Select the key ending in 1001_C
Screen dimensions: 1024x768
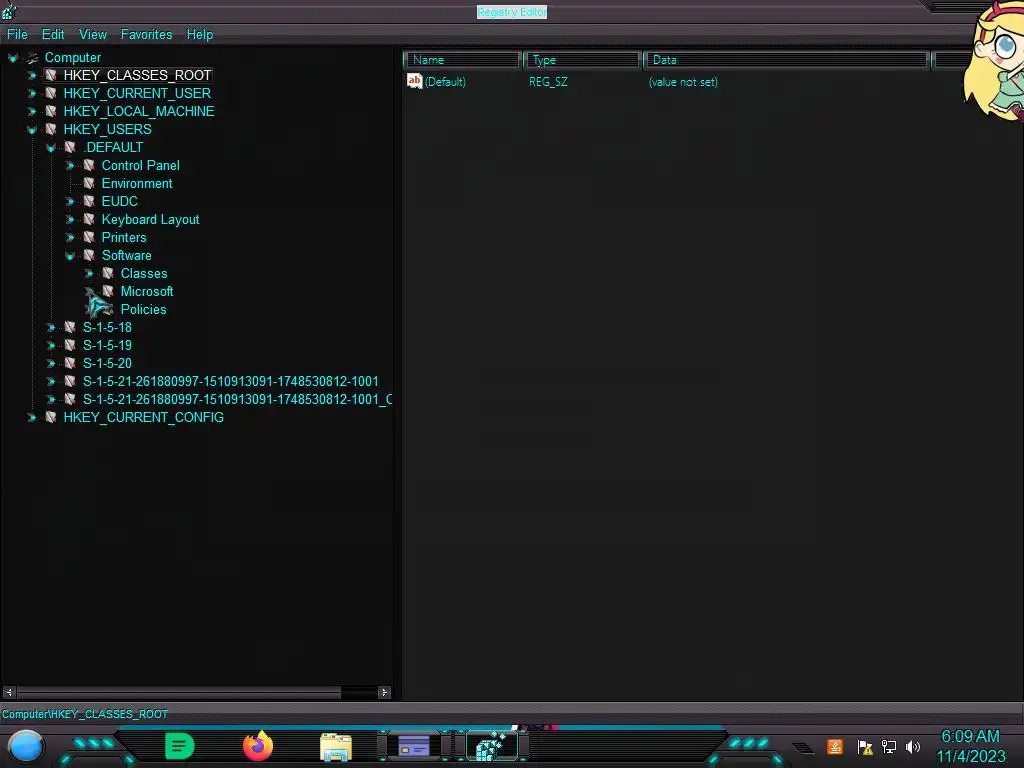(x=237, y=400)
